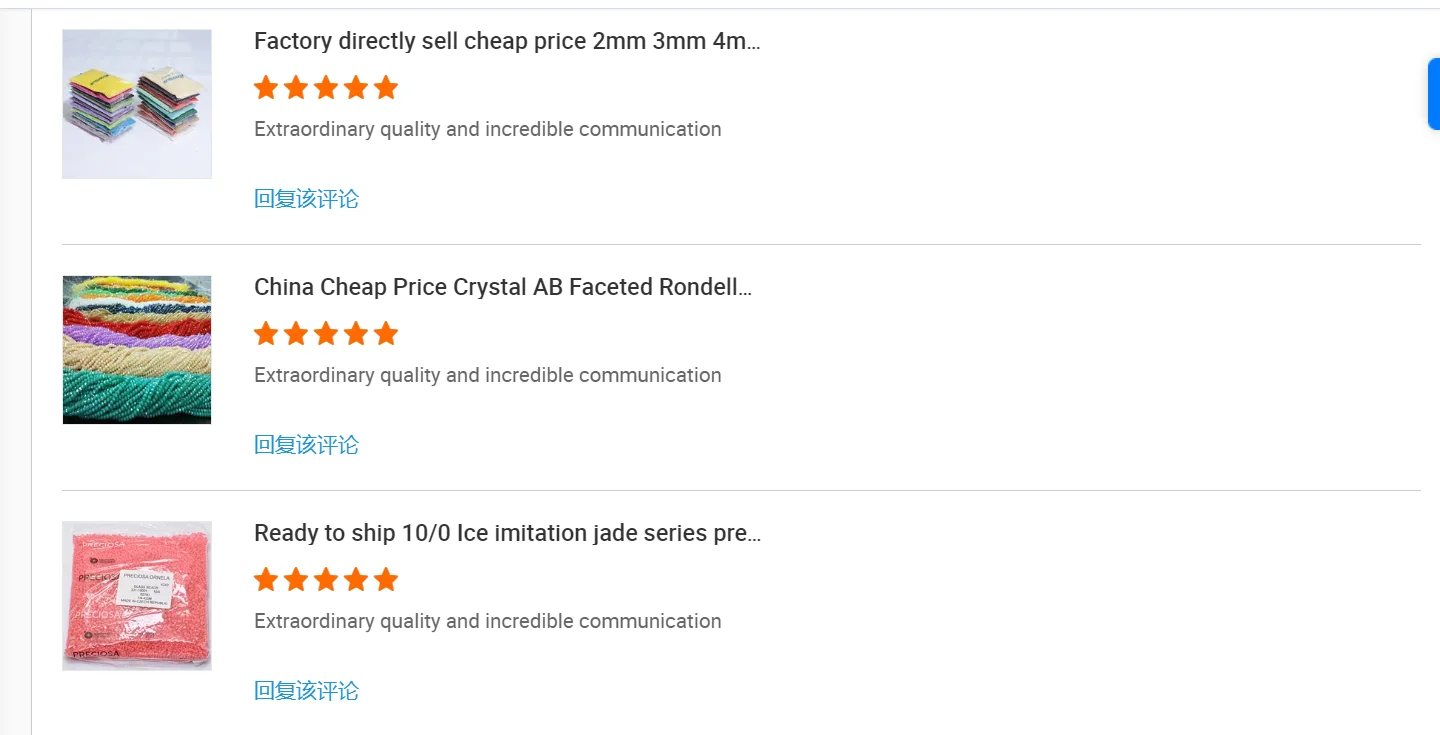Viewport: 1440px width, 735px height.
Task: Click the fifth star on the Ready to ship review
Action: (386, 580)
